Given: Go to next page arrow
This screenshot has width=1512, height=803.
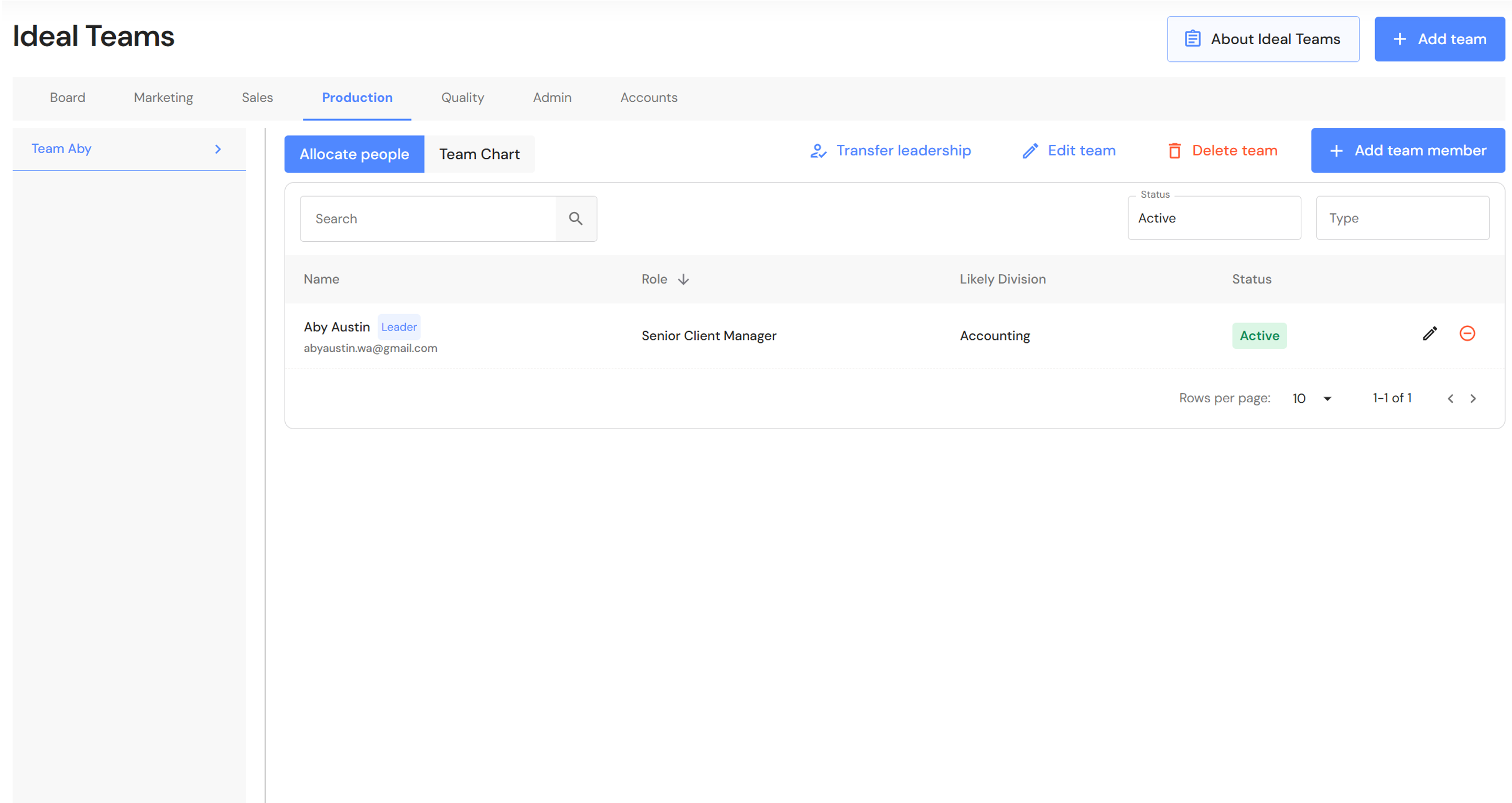Looking at the screenshot, I should click(1473, 399).
